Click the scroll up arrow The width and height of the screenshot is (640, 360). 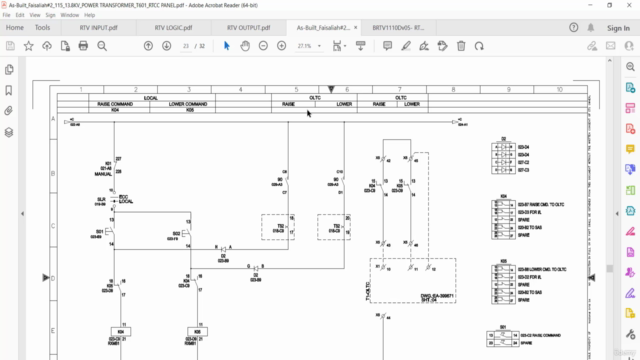tap(609, 61)
